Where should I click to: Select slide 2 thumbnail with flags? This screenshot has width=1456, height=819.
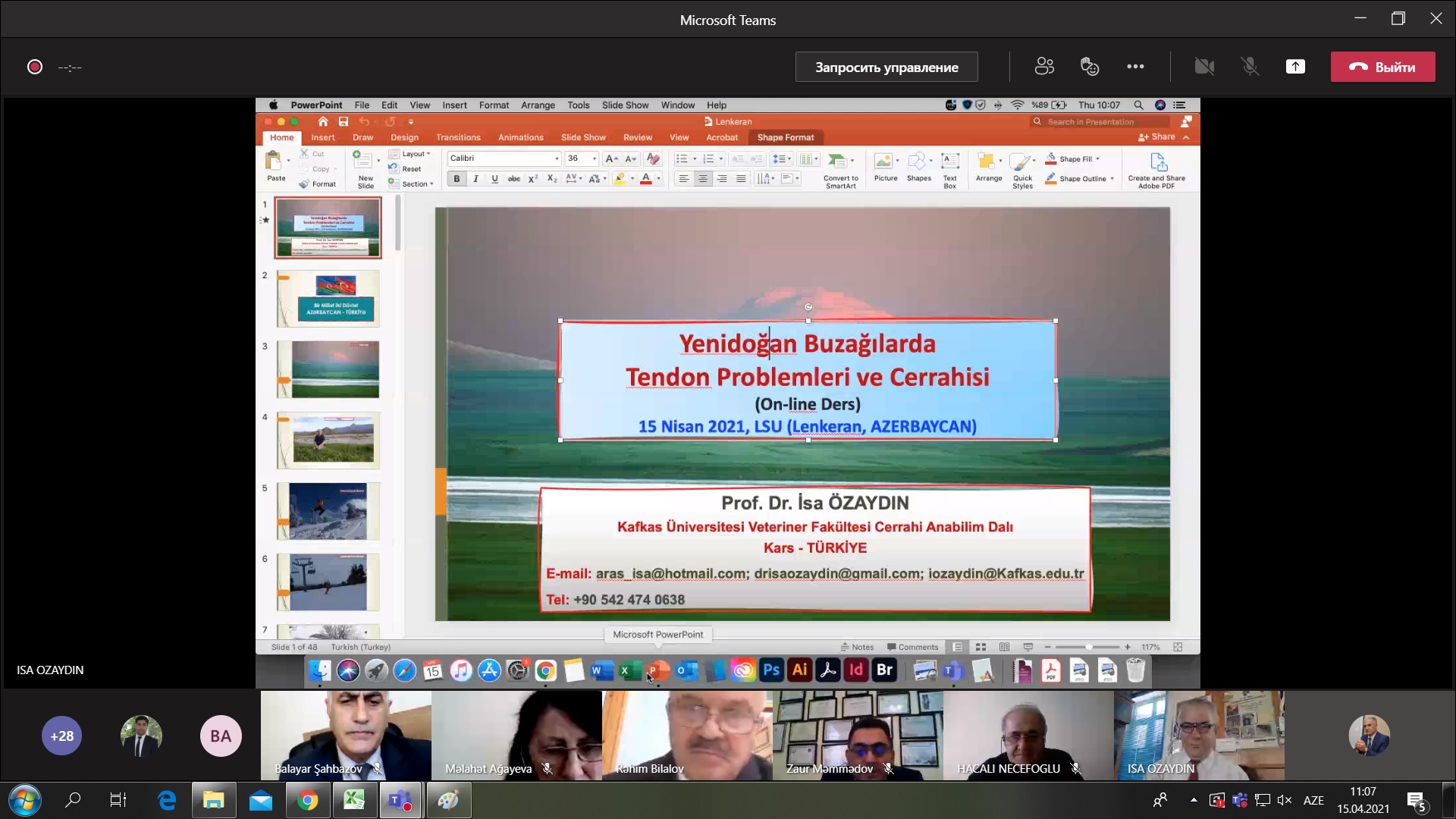pos(328,299)
